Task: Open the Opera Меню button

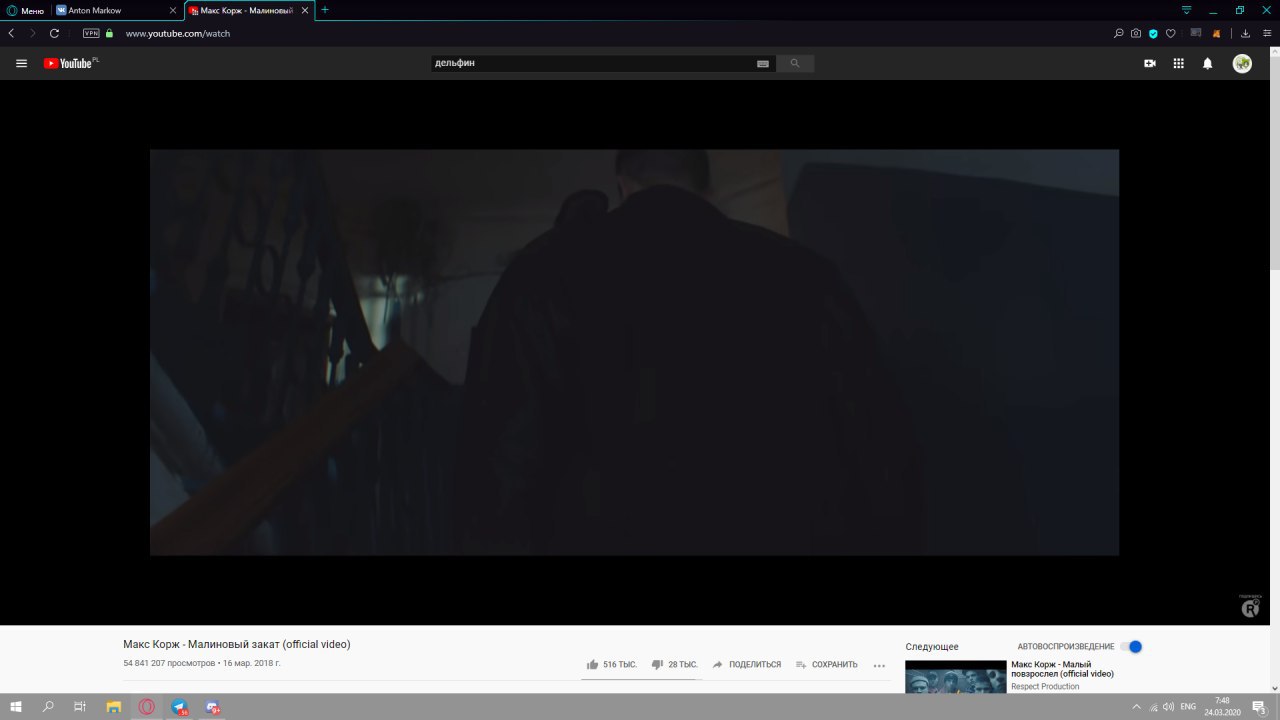Action: (x=25, y=10)
